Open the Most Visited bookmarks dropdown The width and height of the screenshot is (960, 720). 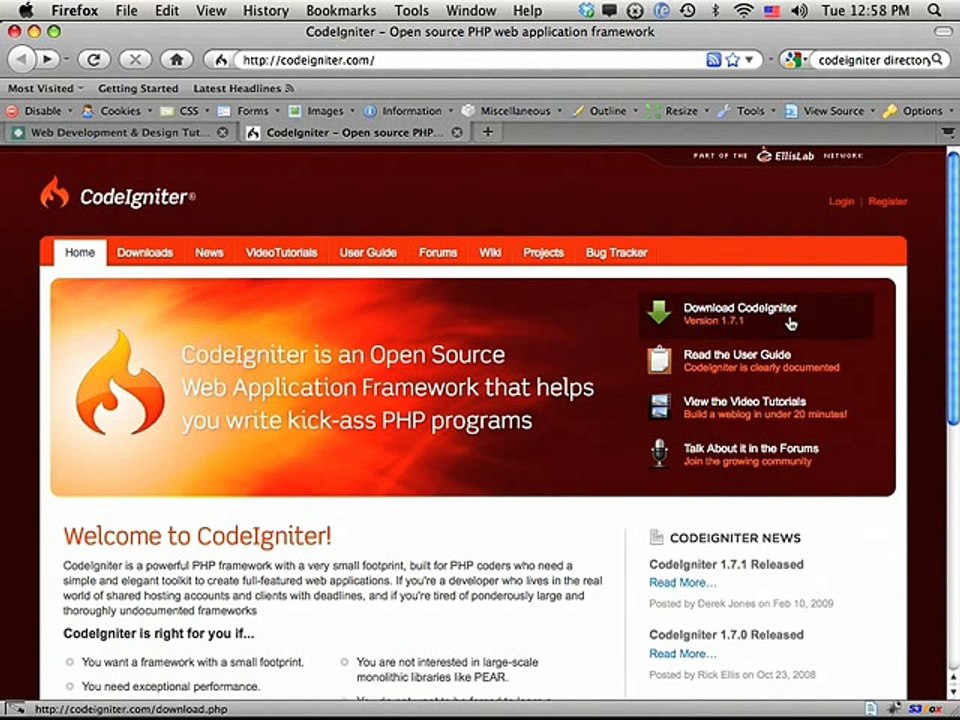tap(45, 88)
